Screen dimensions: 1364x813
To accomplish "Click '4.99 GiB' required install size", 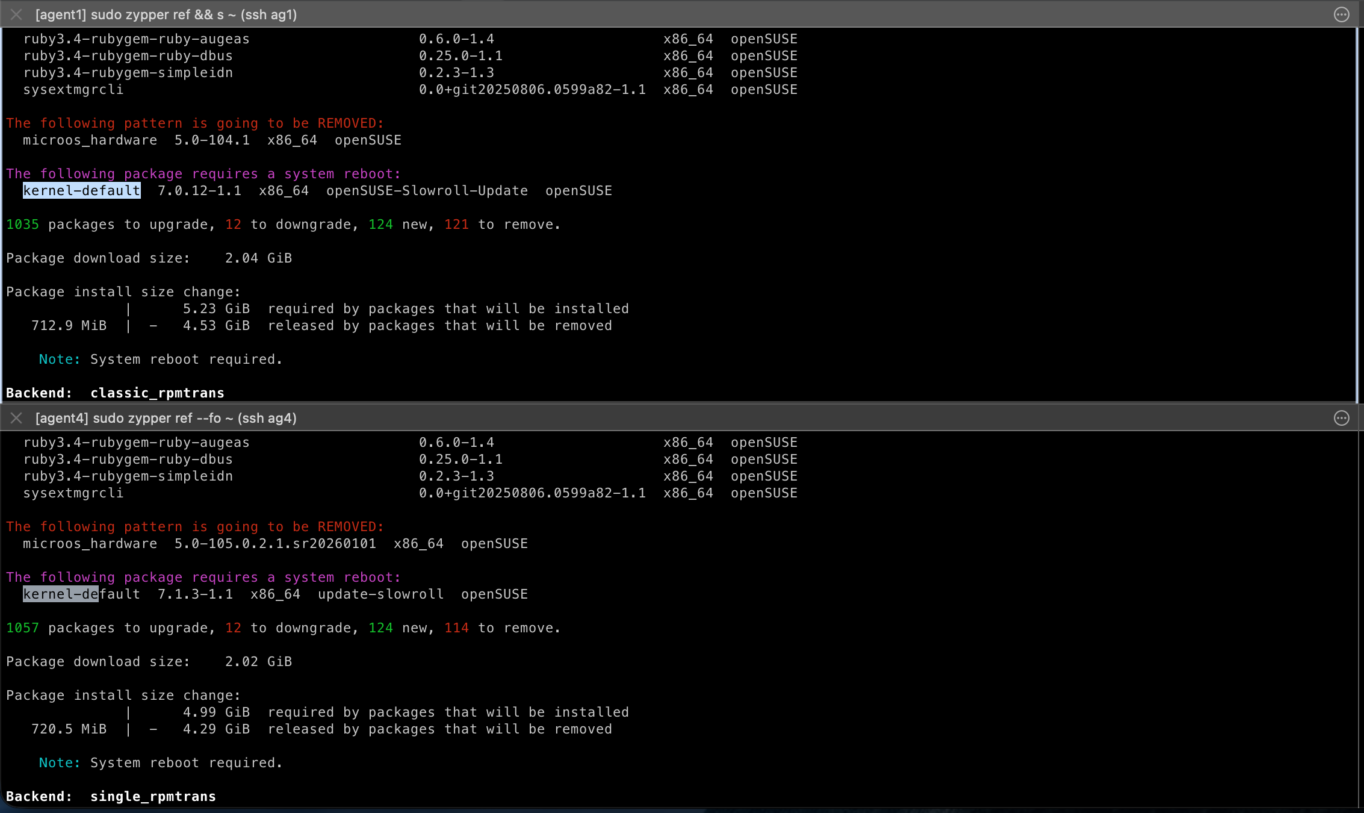I will [216, 712].
